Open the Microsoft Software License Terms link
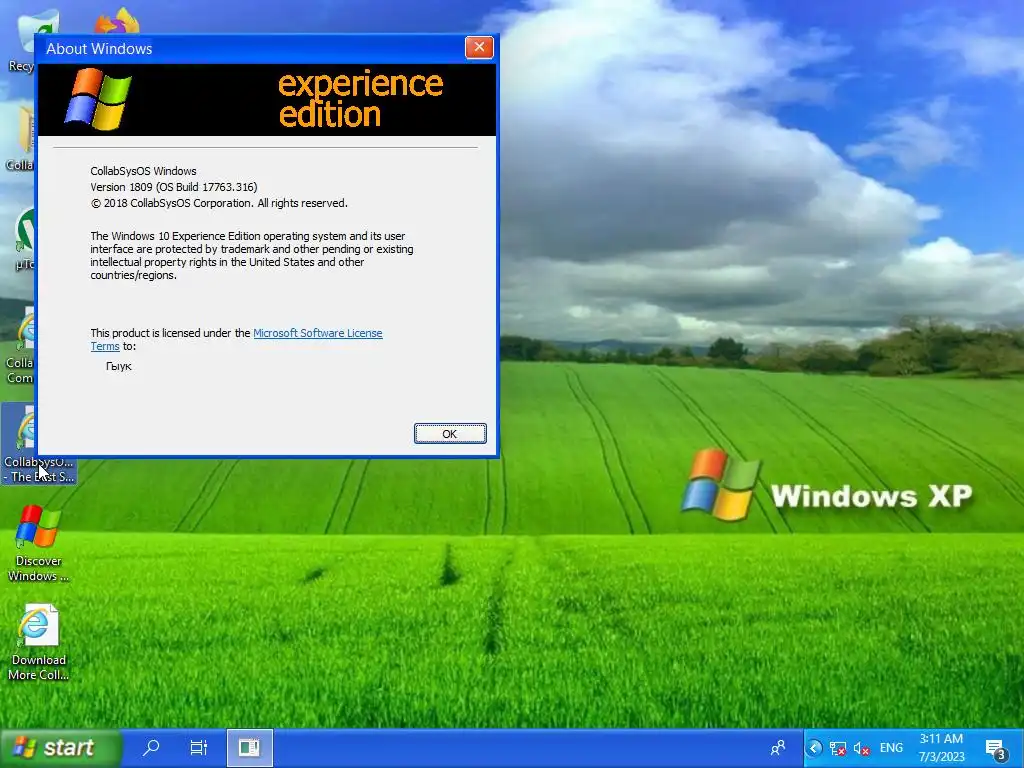Image resolution: width=1024 pixels, height=768 pixels. coord(317,333)
